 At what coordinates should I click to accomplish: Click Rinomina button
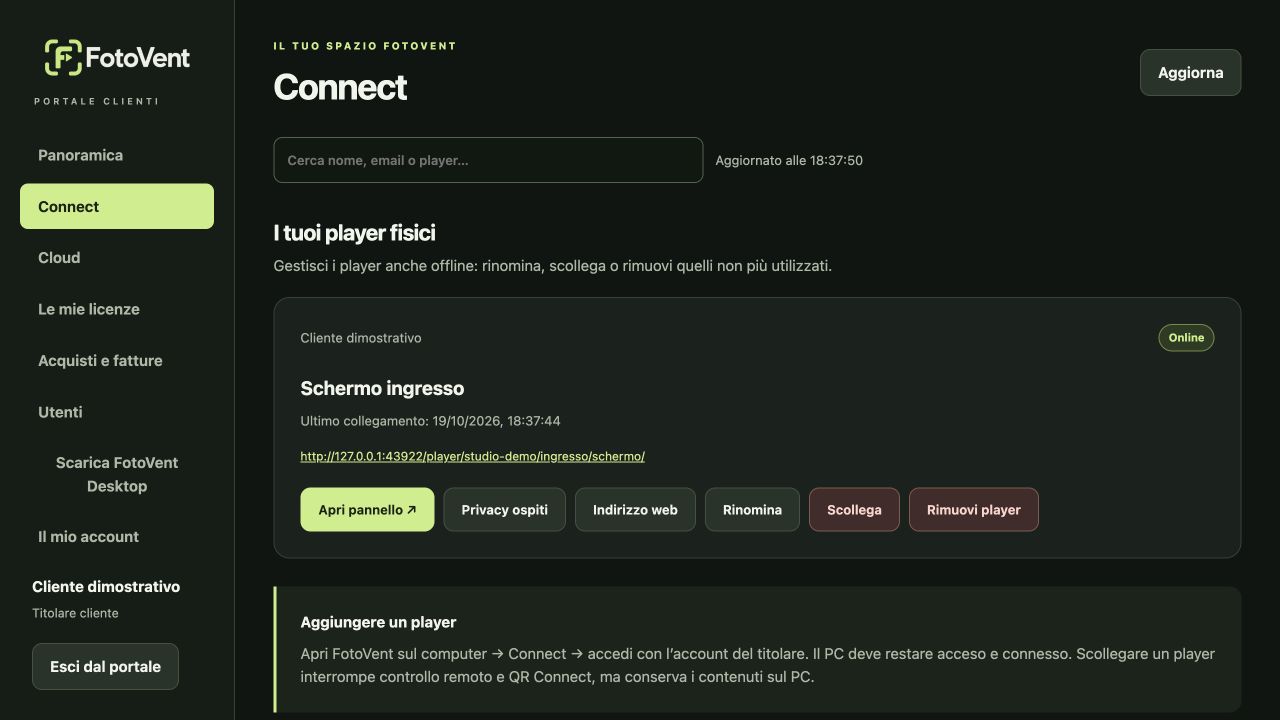pyautogui.click(x=752, y=510)
